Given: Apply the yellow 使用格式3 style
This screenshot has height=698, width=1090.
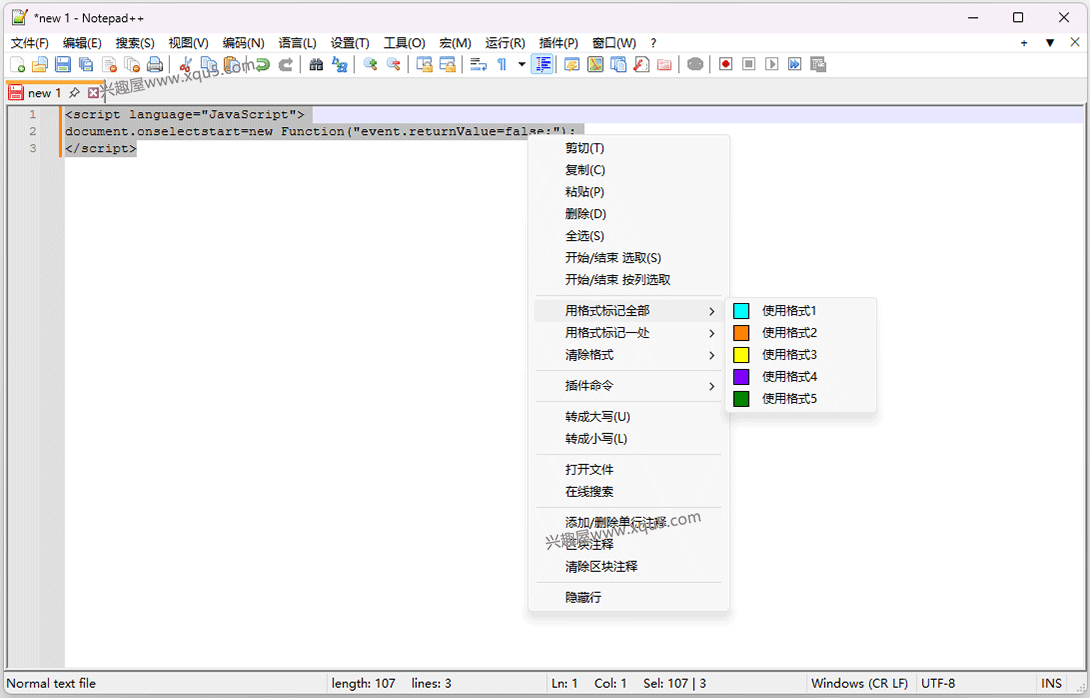Looking at the screenshot, I should 801,355.
